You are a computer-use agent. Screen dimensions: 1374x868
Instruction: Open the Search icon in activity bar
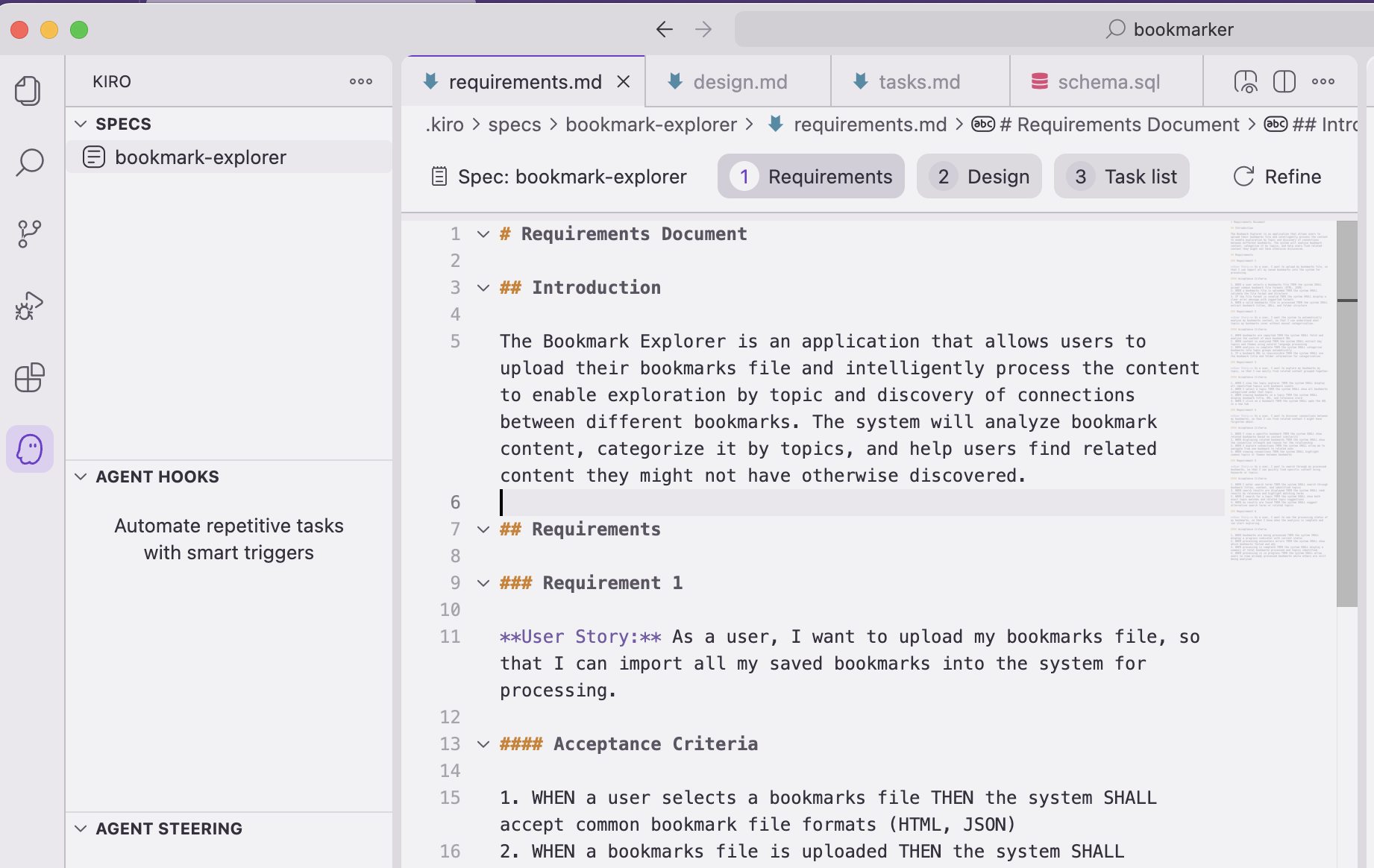tap(29, 162)
